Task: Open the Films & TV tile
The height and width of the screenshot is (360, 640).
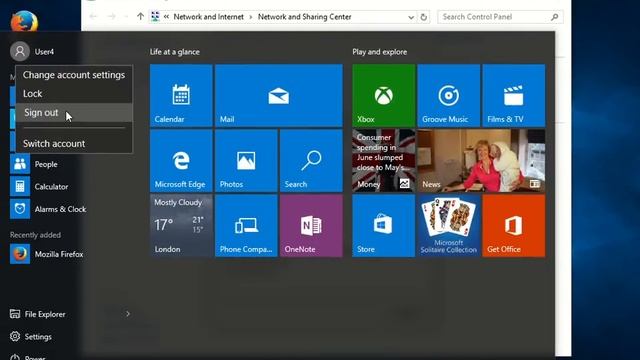Action: click(x=513, y=96)
